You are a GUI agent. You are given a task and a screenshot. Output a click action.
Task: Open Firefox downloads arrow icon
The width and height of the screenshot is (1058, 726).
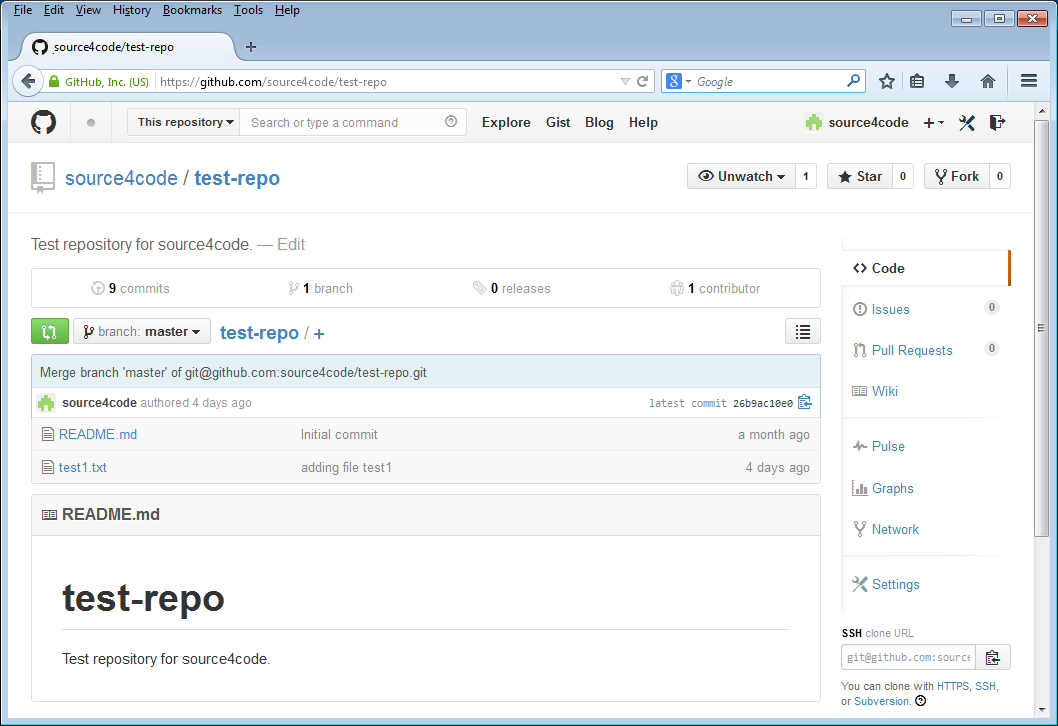click(x=951, y=82)
